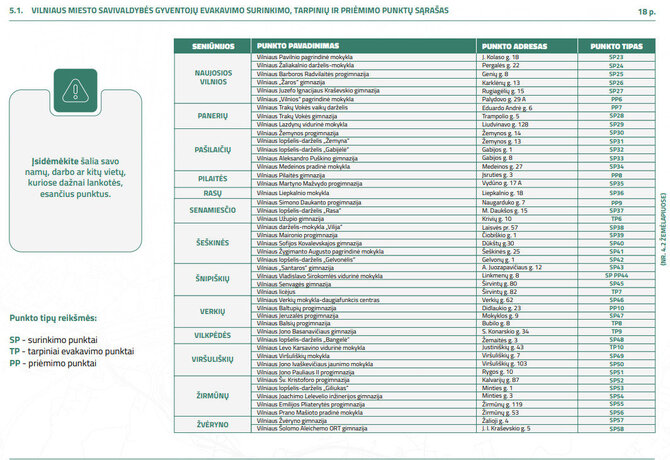Click the VILKPĖDĖS district cell
The width and height of the screenshot is (670, 460).
point(213,335)
